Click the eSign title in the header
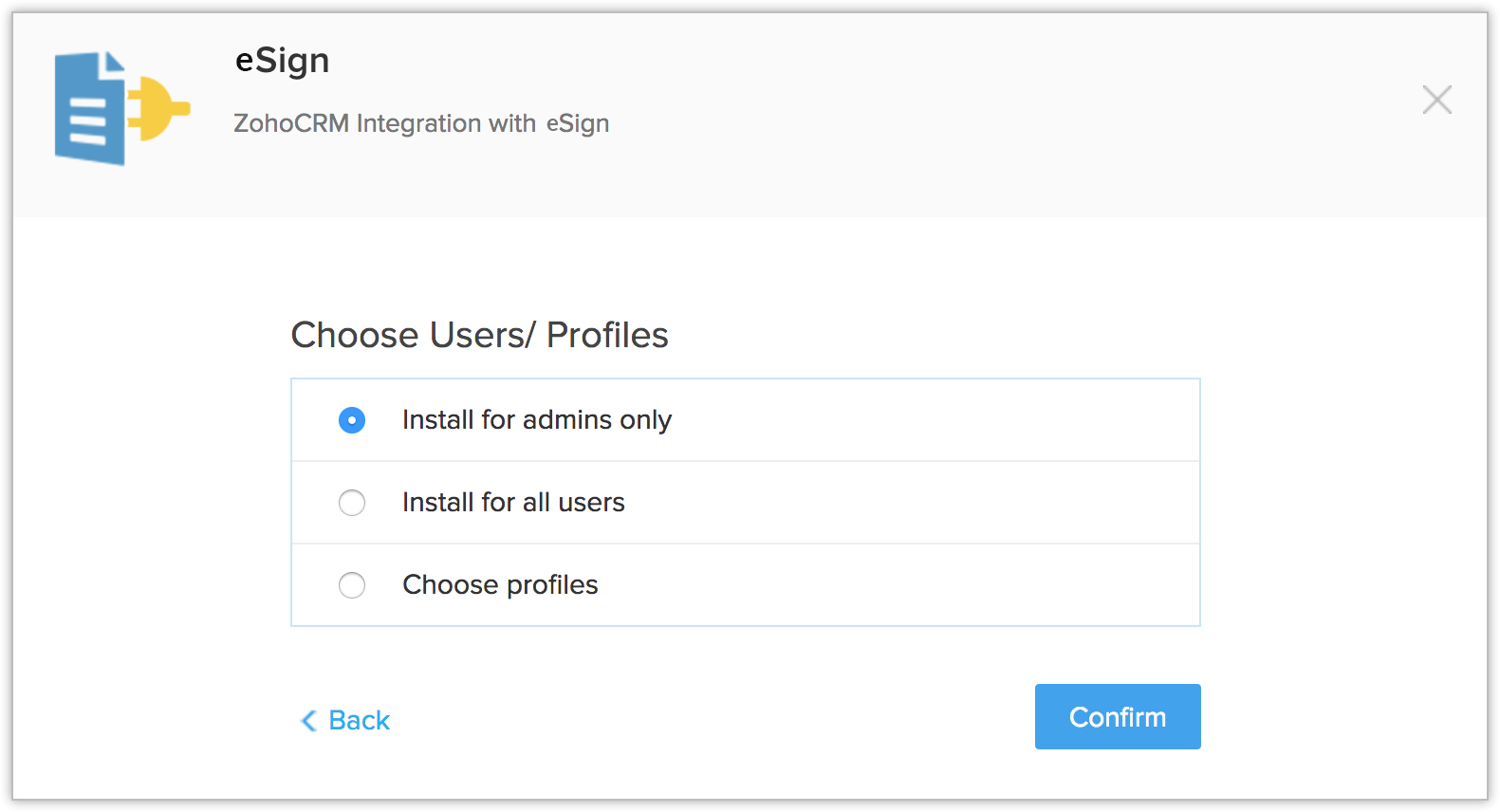This screenshot has width=1500, height=812. 282,61
